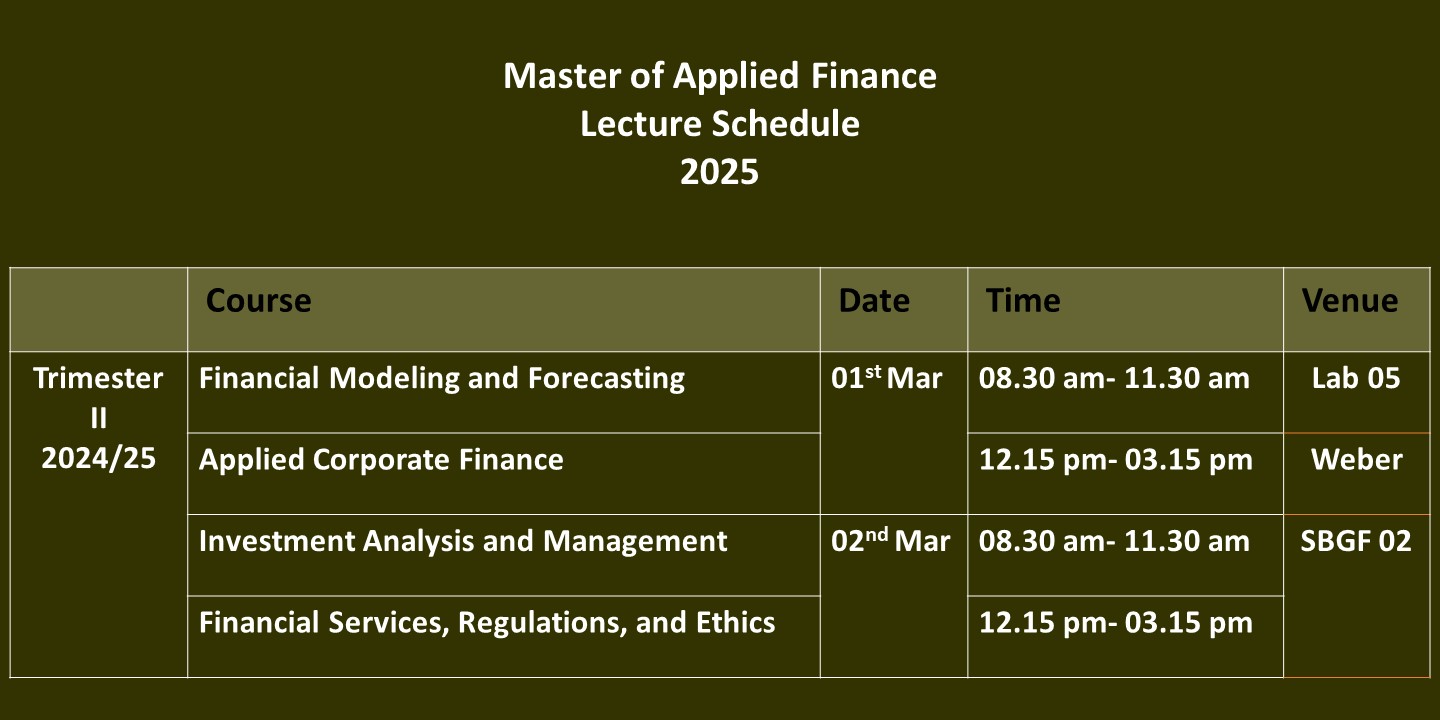Click the year 2025 in the heading

click(720, 172)
